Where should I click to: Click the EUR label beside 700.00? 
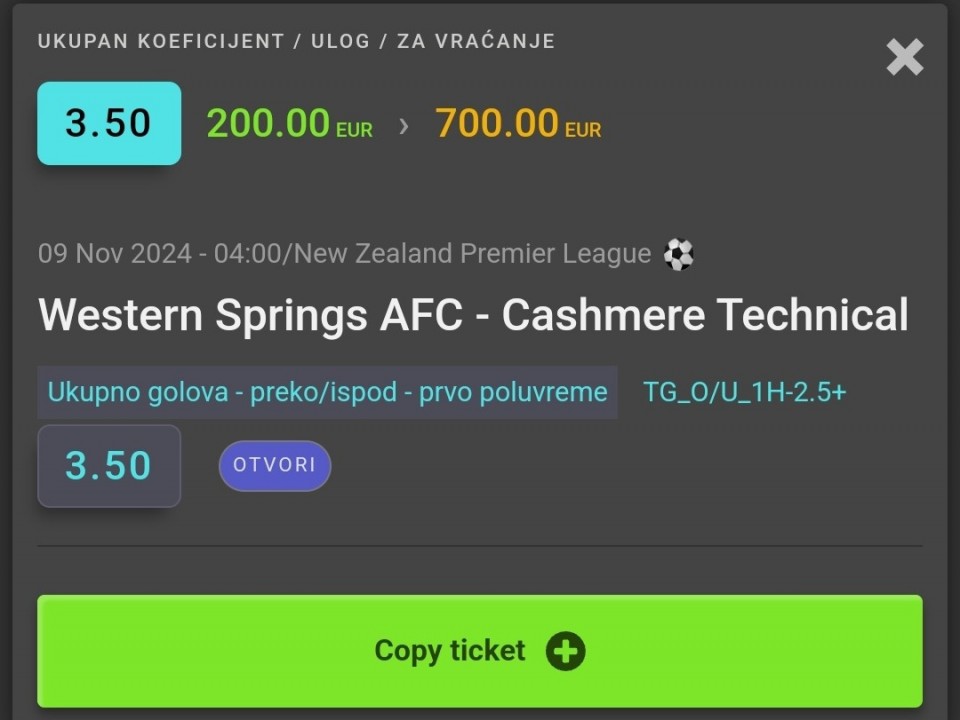tap(583, 130)
